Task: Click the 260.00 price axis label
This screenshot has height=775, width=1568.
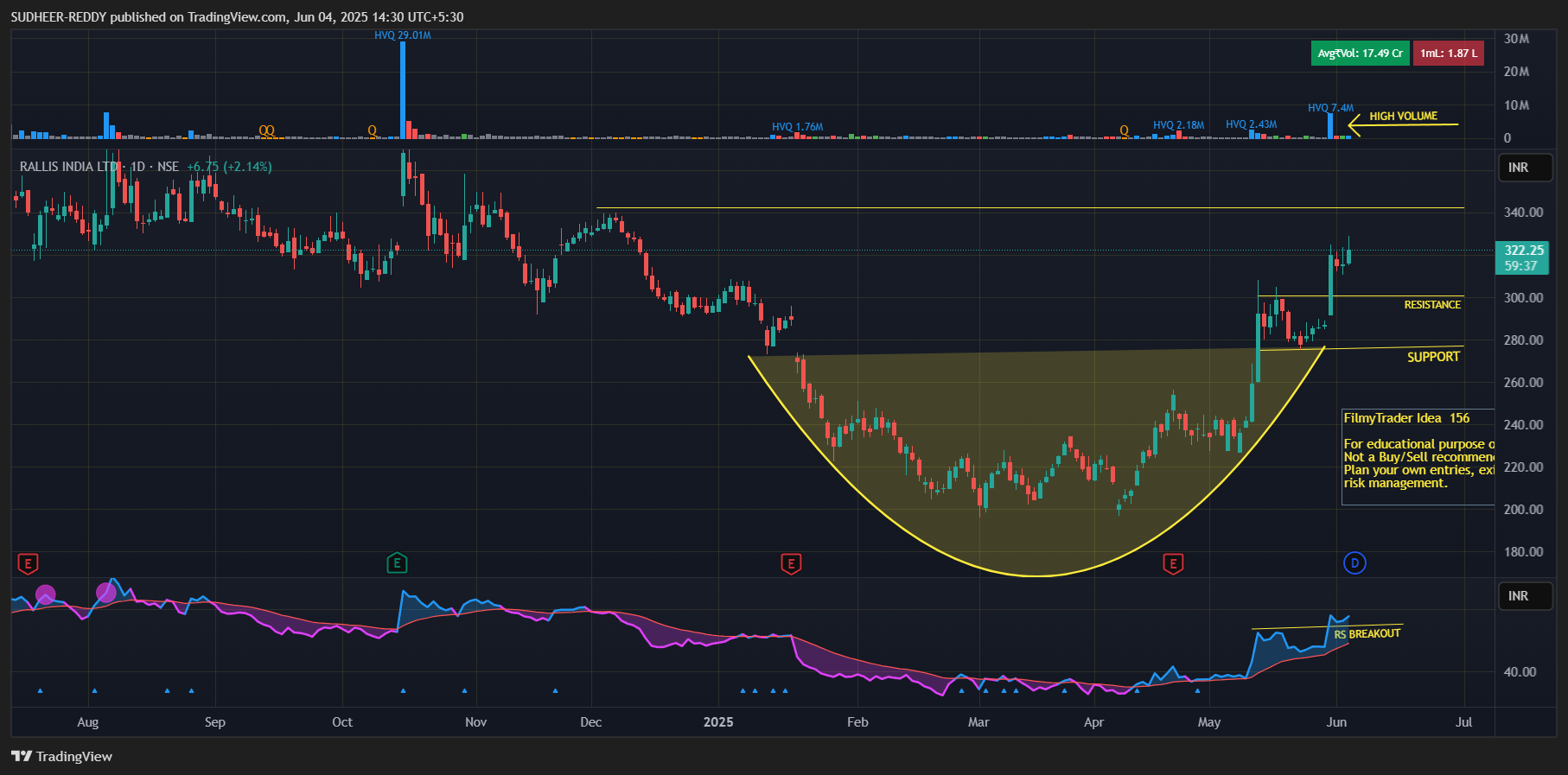Action: 1523,383
